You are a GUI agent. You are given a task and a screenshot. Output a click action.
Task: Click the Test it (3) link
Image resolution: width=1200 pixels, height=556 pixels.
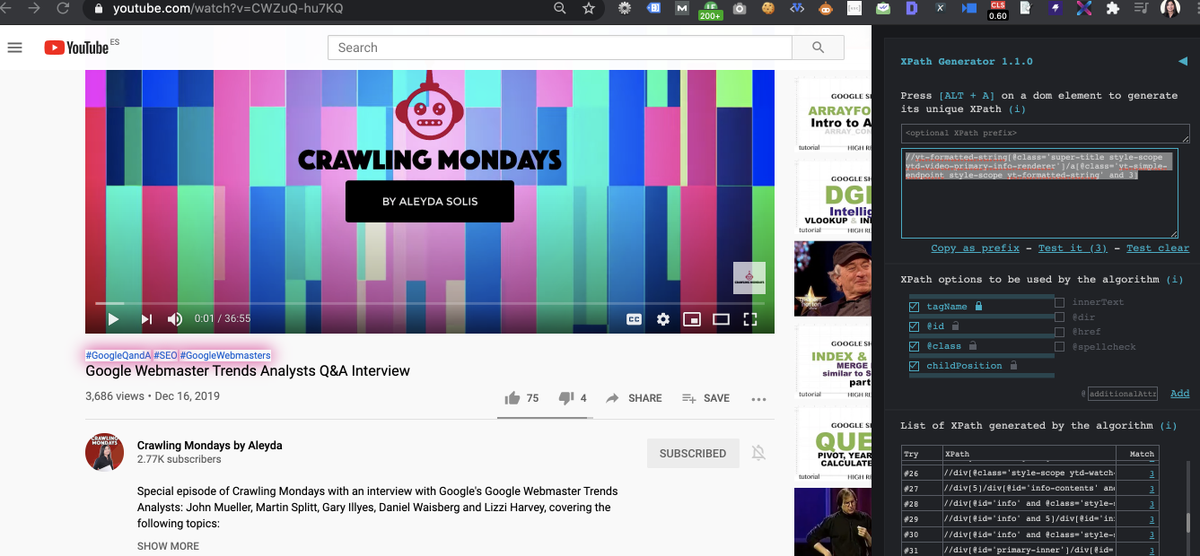pos(1072,248)
